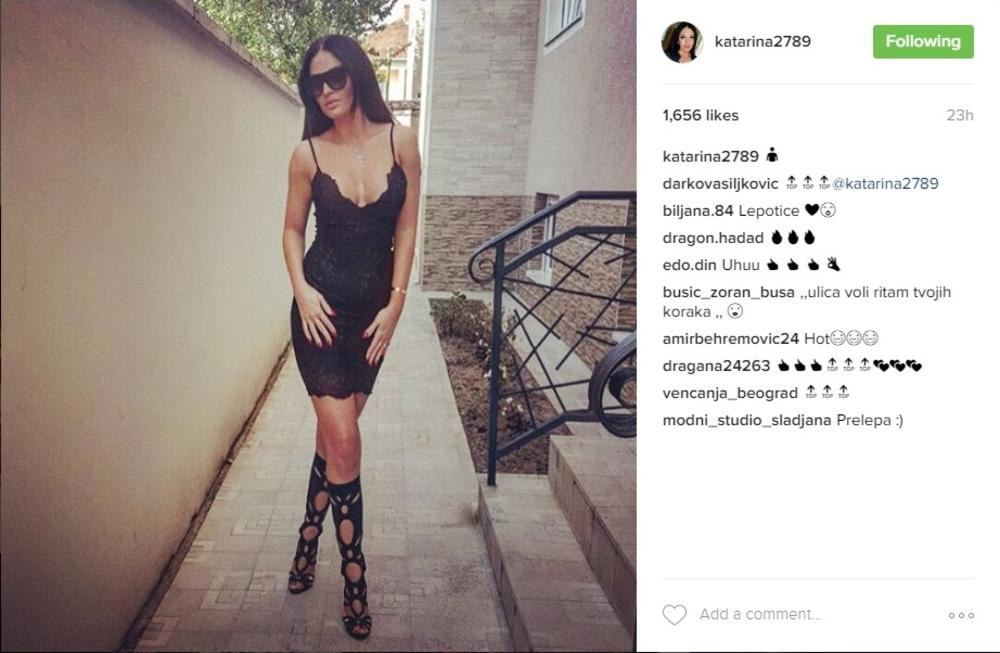1000x653 pixels.
Task: Visit commenter darkovasiljkovic profile
Action: pyautogui.click(x=720, y=184)
